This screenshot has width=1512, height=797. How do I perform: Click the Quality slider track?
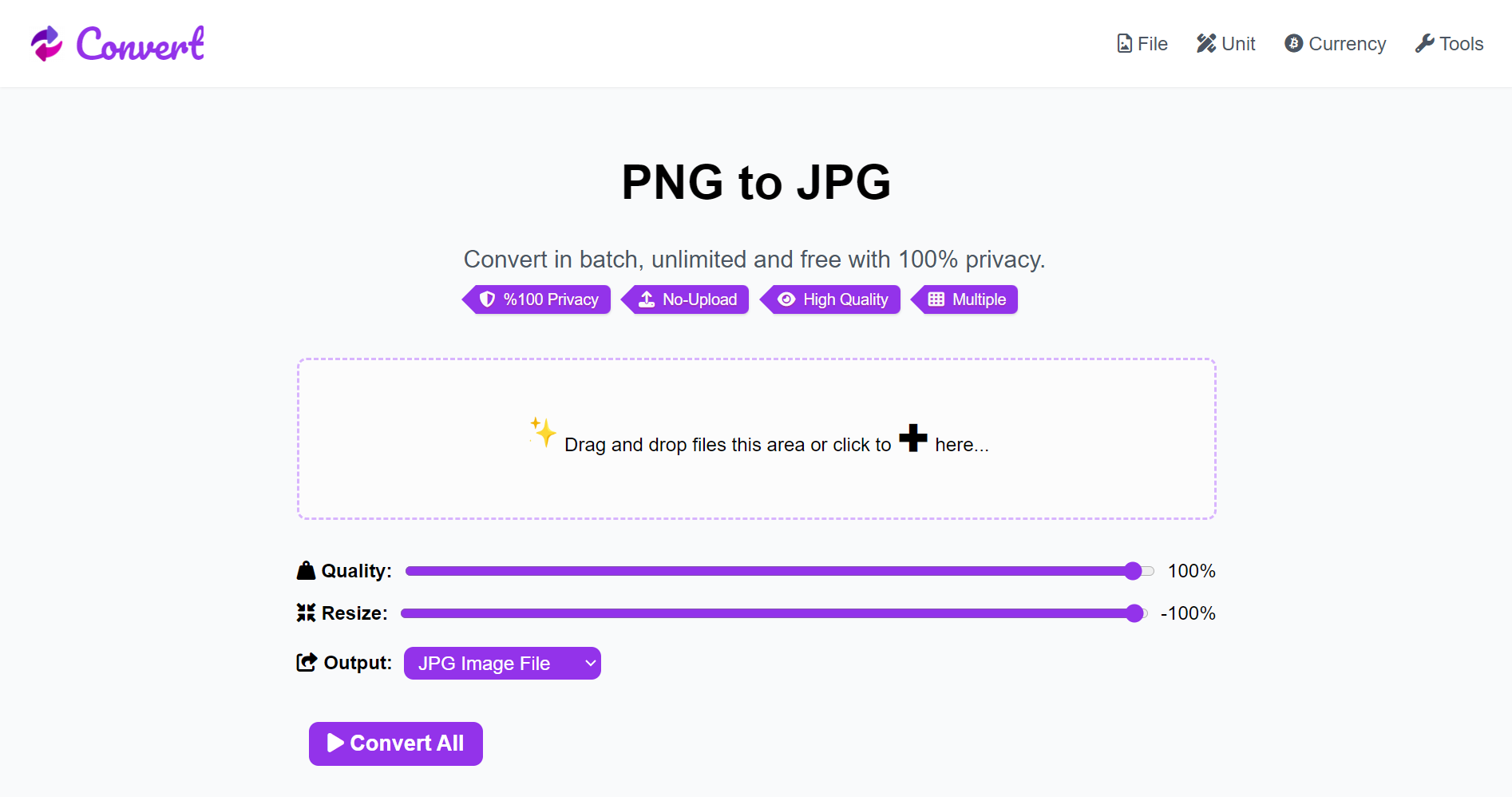point(779,571)
